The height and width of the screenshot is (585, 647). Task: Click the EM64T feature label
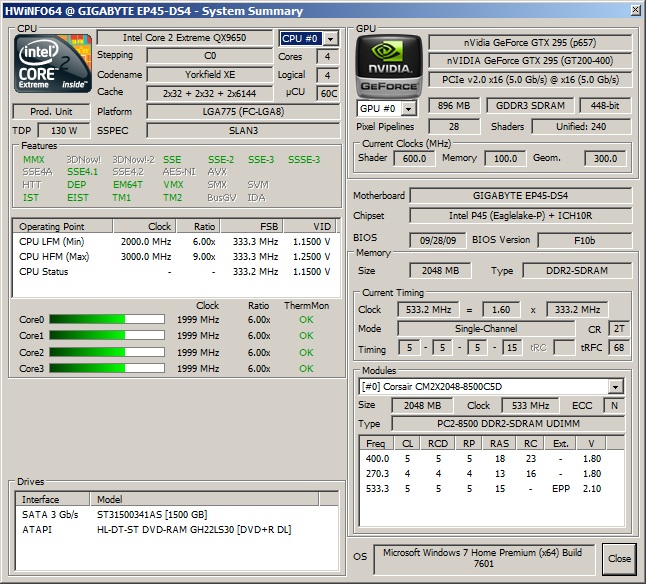pyautogui.click(x=128, y=185)
